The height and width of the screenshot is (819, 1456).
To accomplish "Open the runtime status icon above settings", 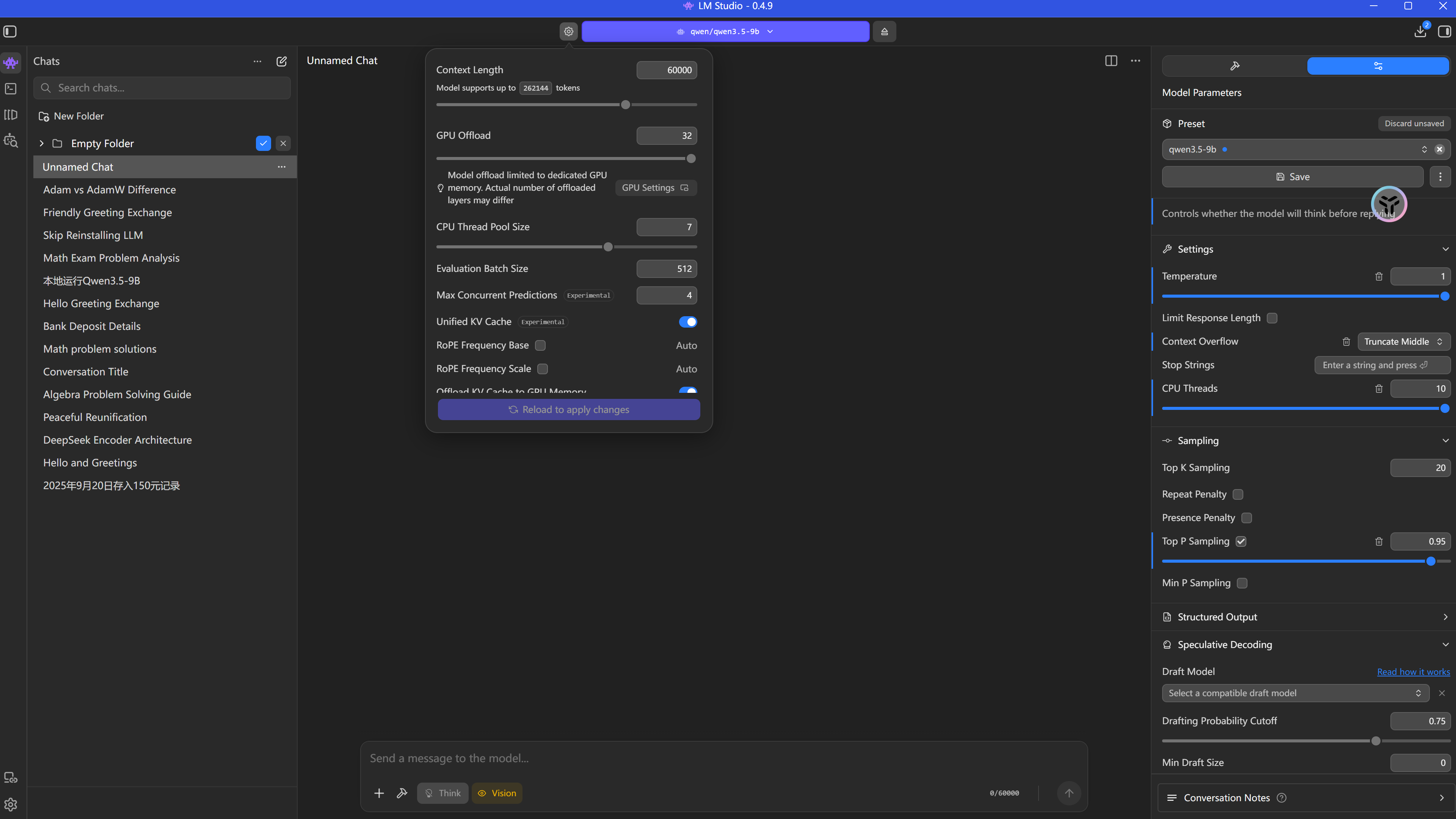I will tap(11, 778).
